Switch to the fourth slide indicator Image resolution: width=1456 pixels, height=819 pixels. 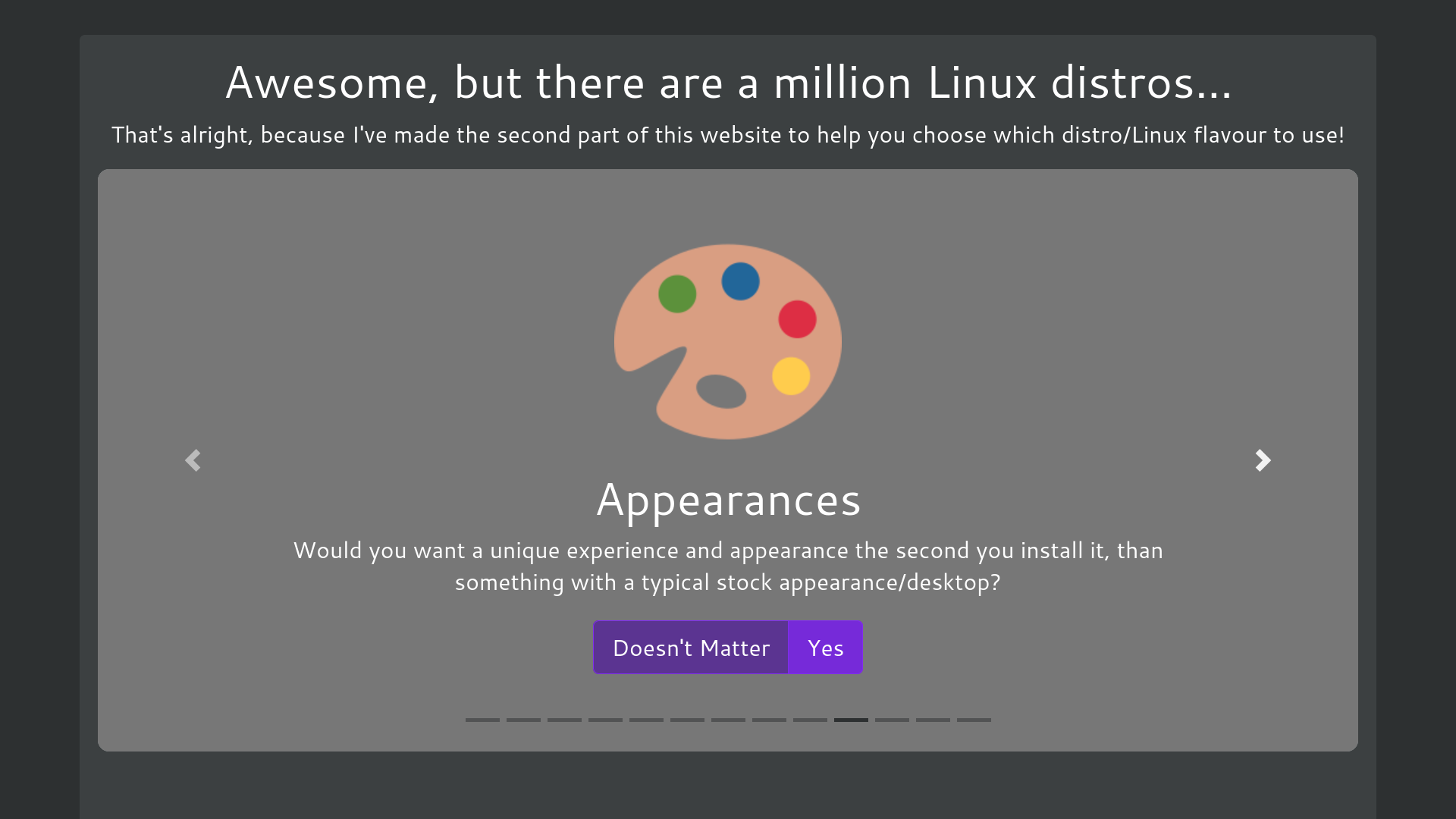click(x=605, y=720)
